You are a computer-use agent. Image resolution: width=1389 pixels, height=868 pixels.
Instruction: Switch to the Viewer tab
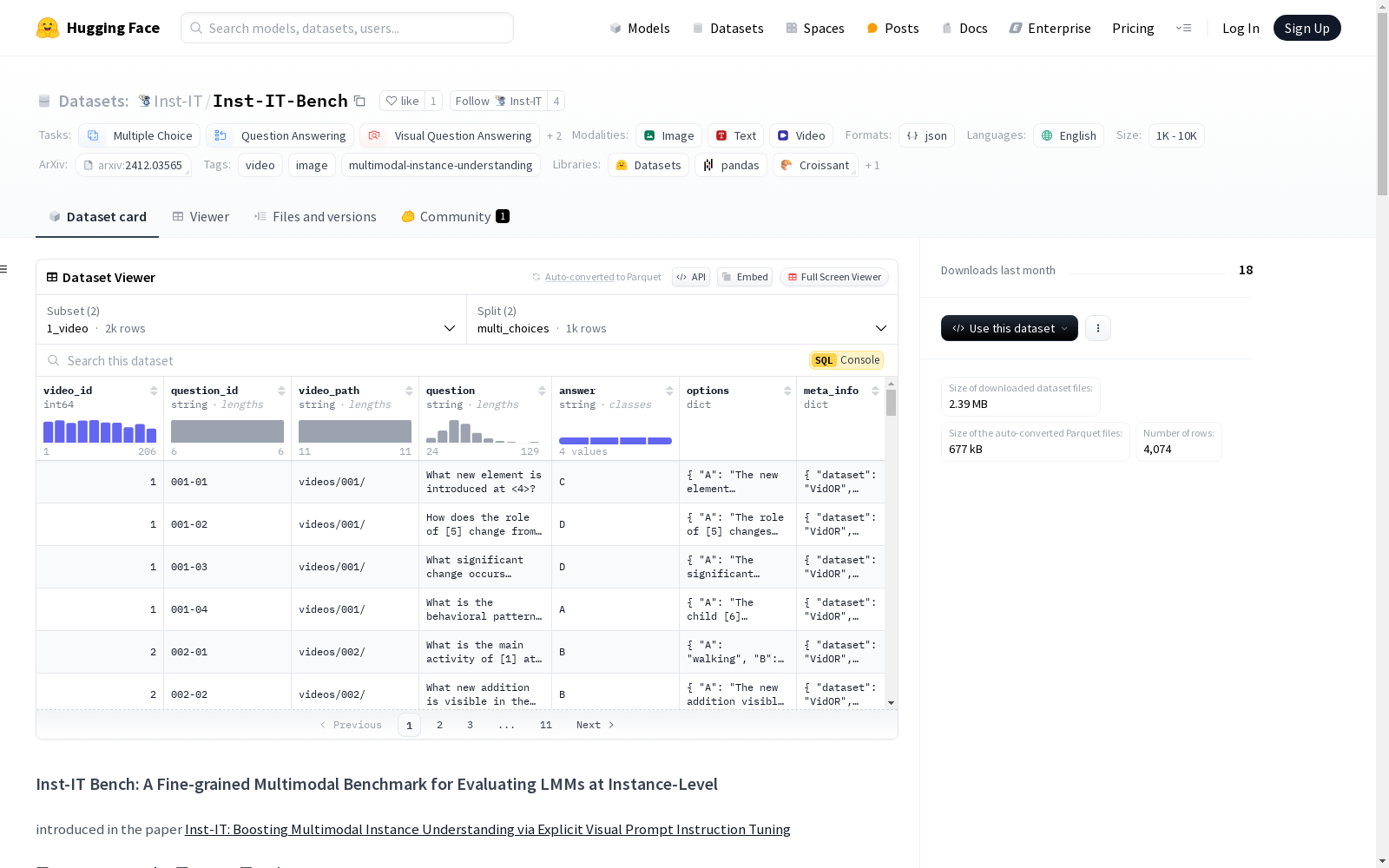pyautogui.click(x=201, y=217)
